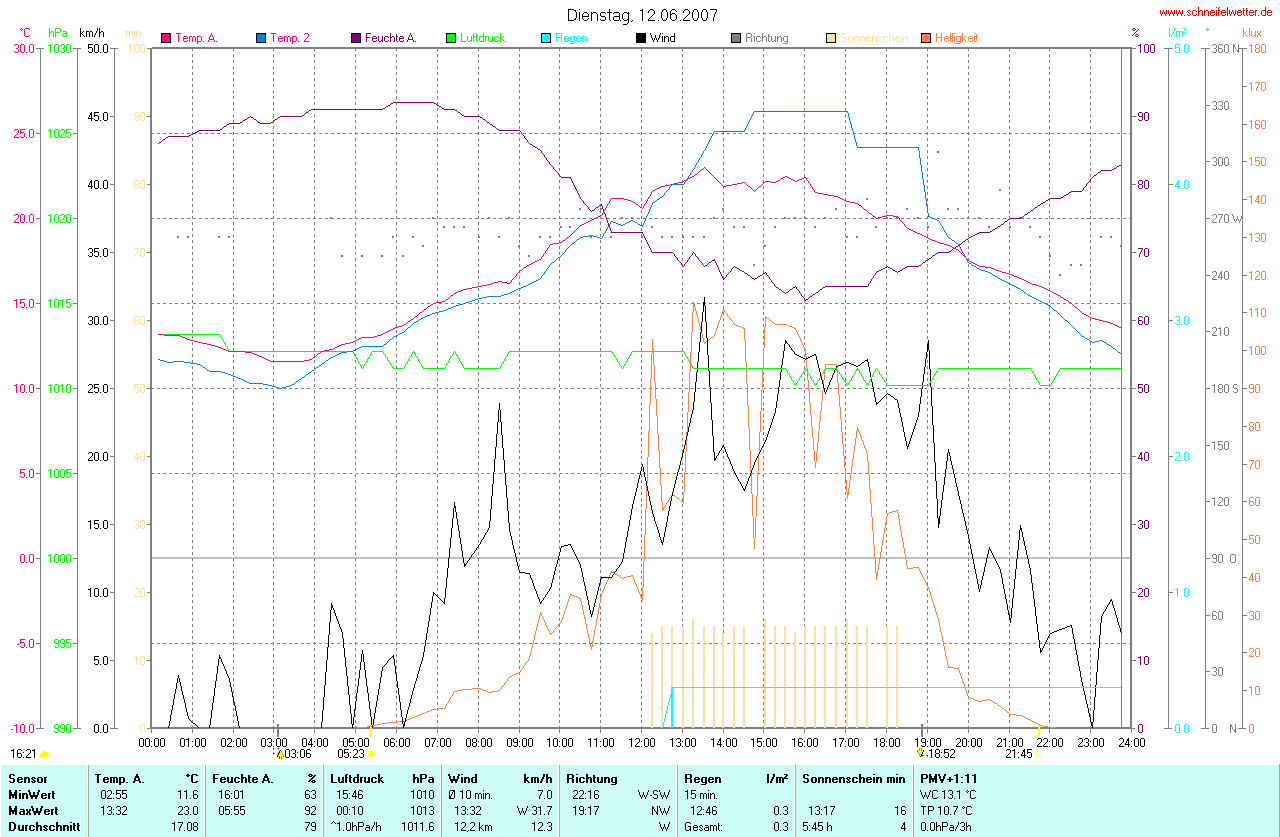Image resolution: width=1280 pixels, height=837 pixels.
Task: Select the Luftdruck legend label
Action: click(x=482, y=38)
